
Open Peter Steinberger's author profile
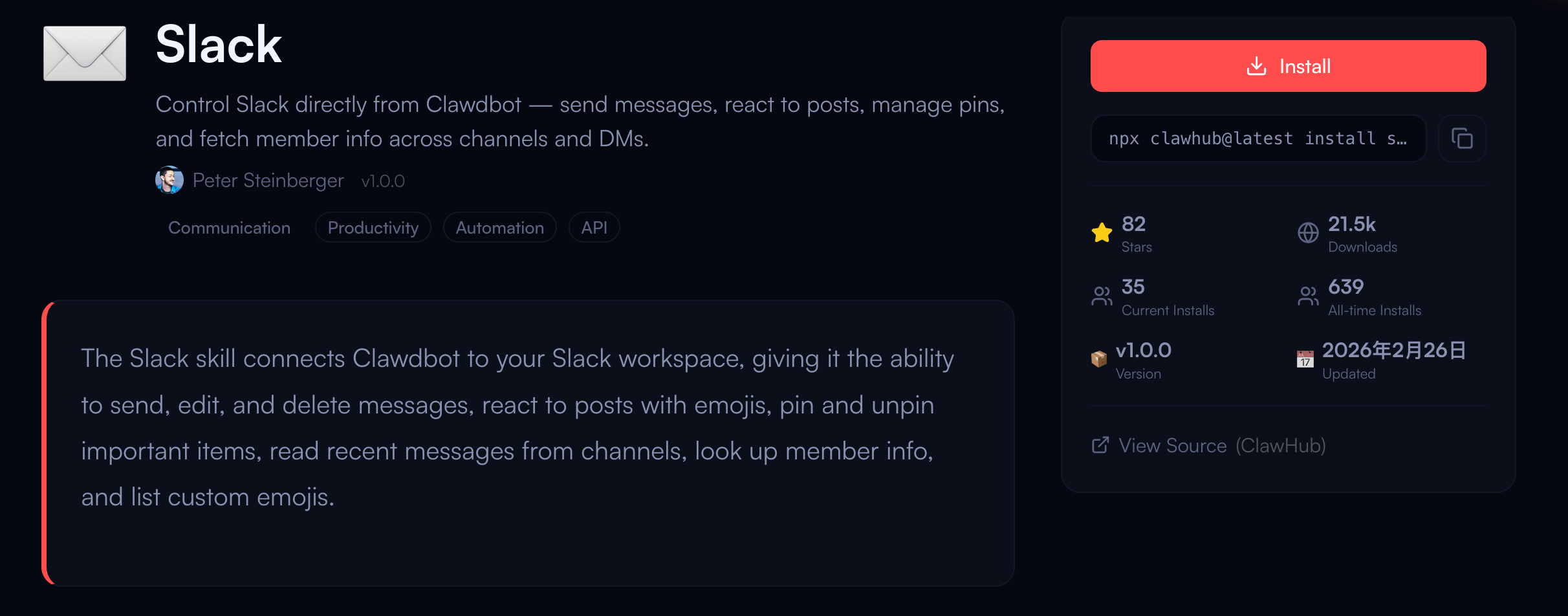(268, 181)
